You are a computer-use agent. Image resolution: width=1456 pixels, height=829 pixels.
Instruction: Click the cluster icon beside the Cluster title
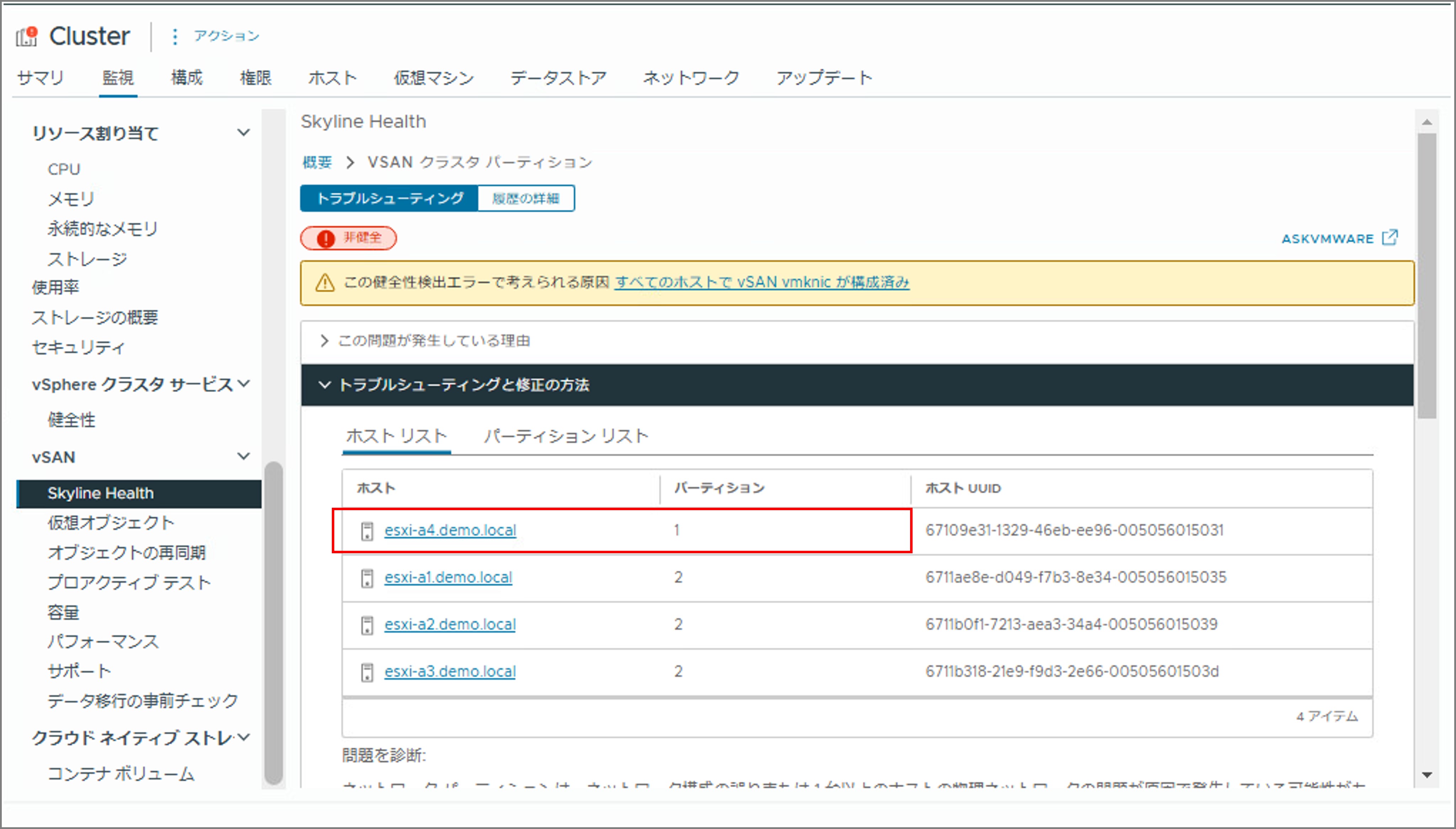click(x=26, y=36)
